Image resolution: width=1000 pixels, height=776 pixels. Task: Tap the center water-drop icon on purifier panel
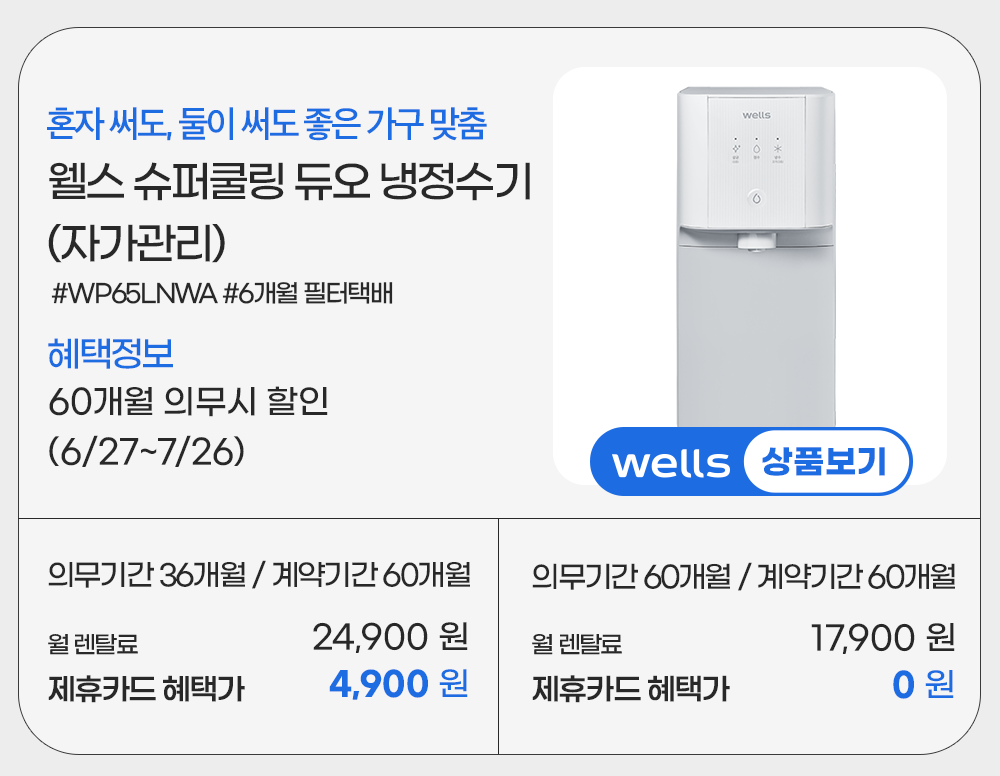(756, 148)
